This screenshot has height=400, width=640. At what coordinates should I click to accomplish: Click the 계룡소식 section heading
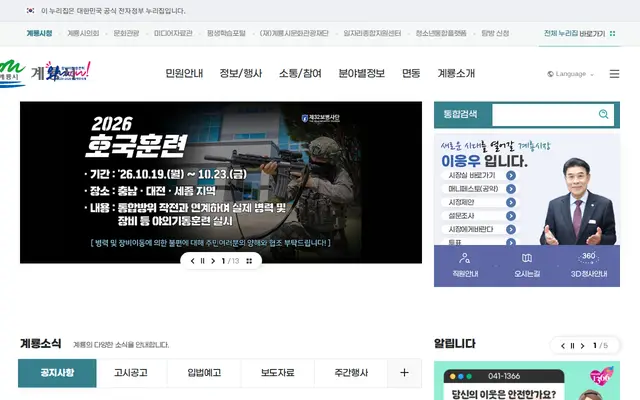point(40,344)
